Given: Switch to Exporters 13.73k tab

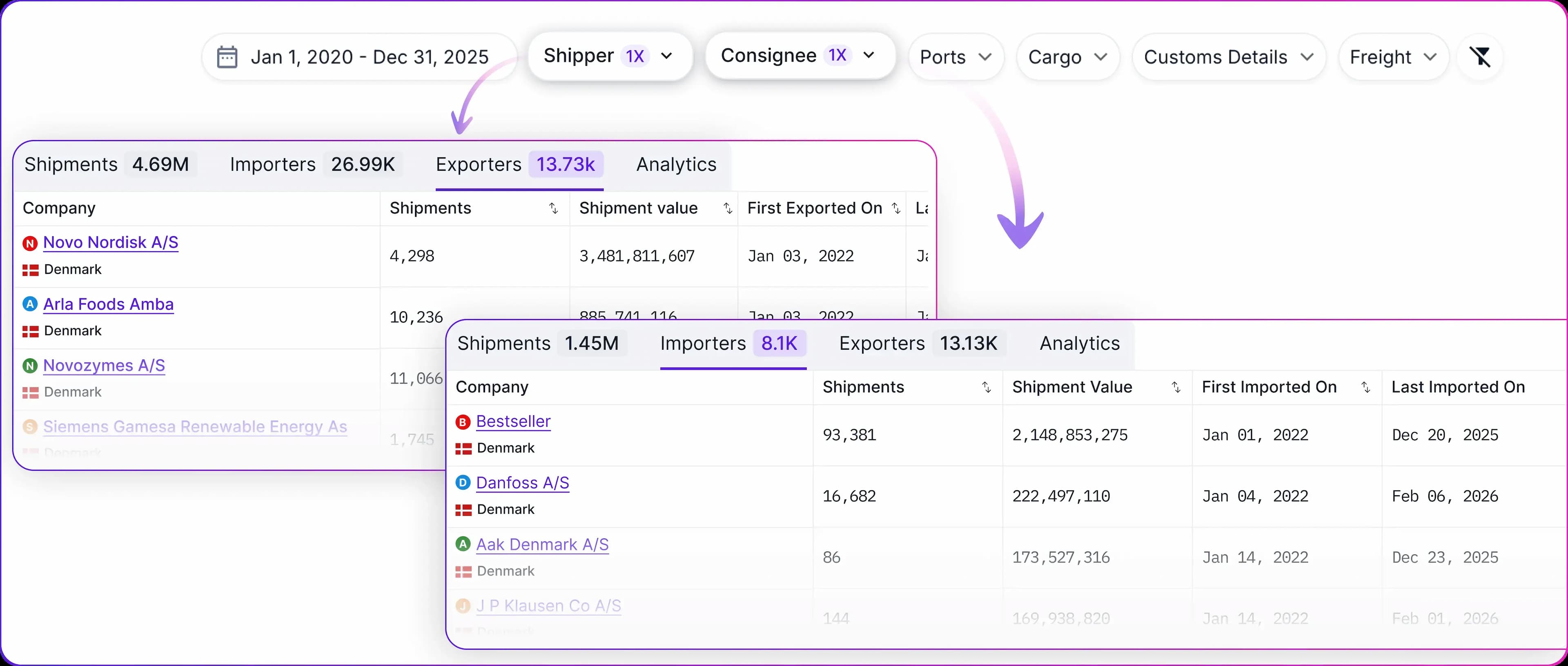Looking at the screenshot, I should point(519,165).
